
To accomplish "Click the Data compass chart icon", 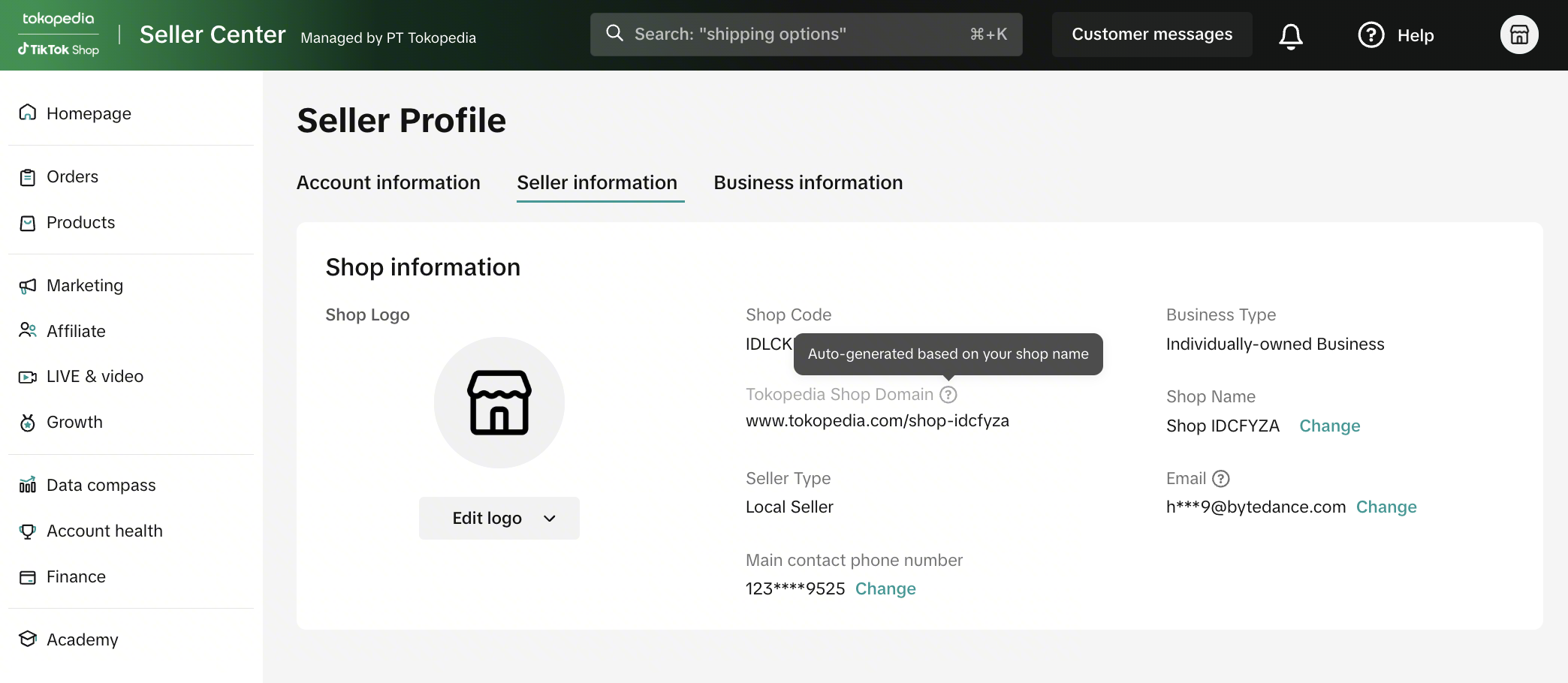I will 28,486.
